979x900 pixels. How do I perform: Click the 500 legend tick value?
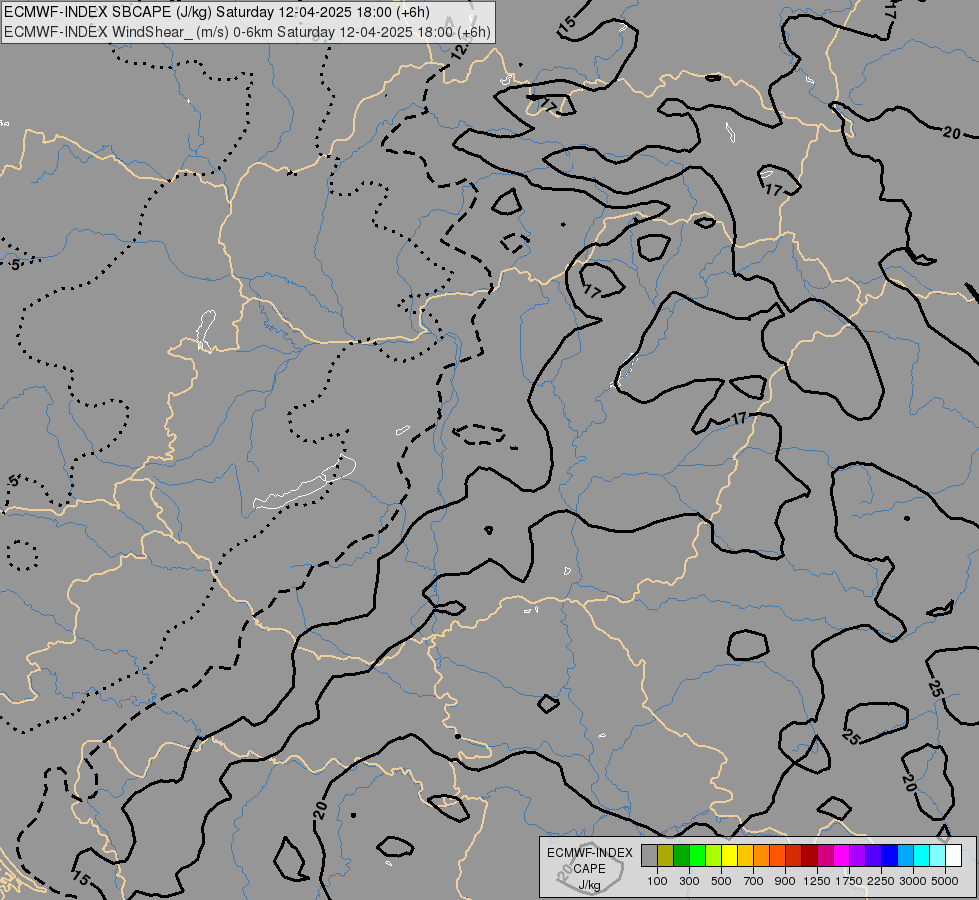[721, 881]
